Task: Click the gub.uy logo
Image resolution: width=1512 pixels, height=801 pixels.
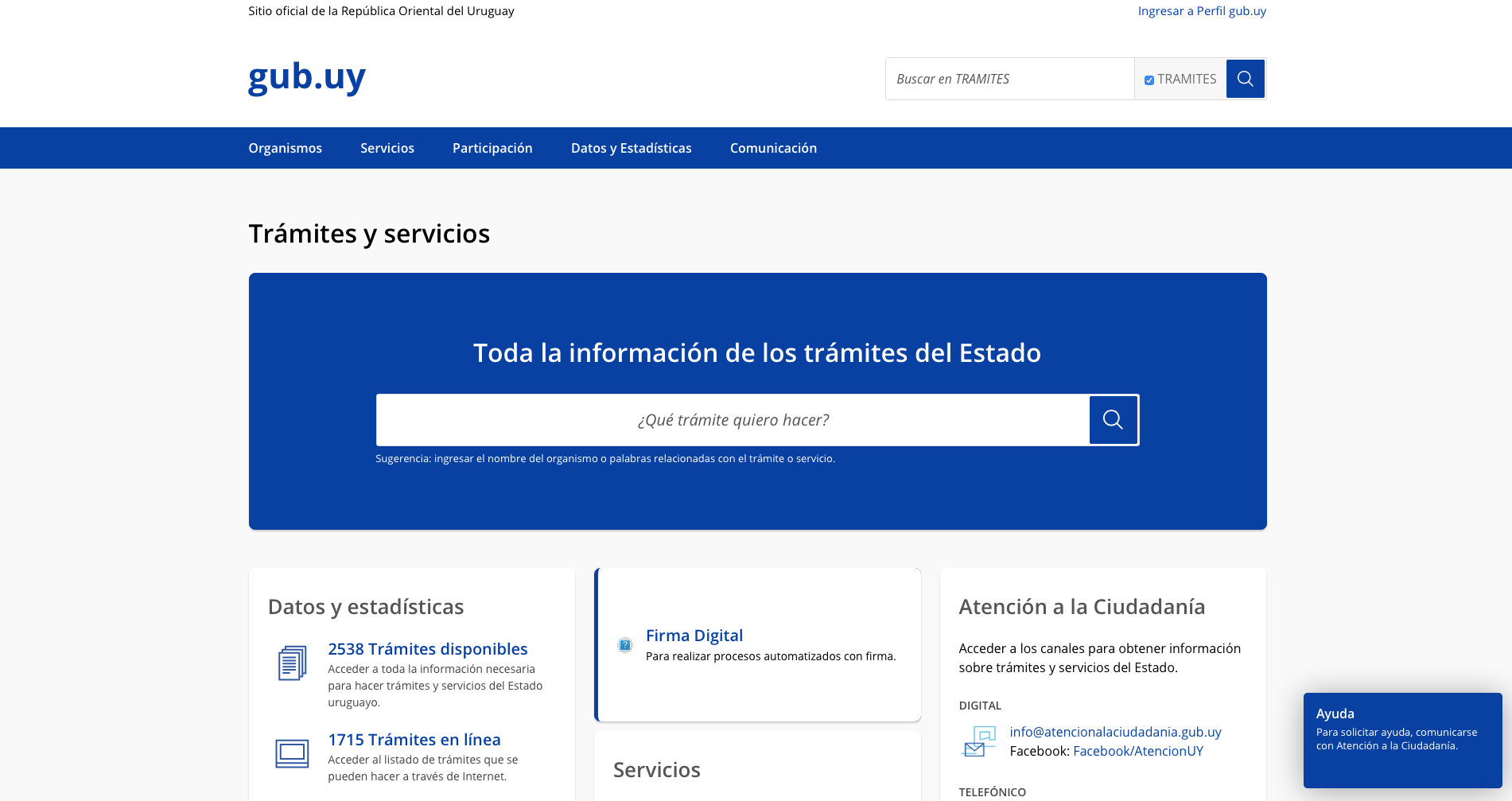Action: pos(307,77)
